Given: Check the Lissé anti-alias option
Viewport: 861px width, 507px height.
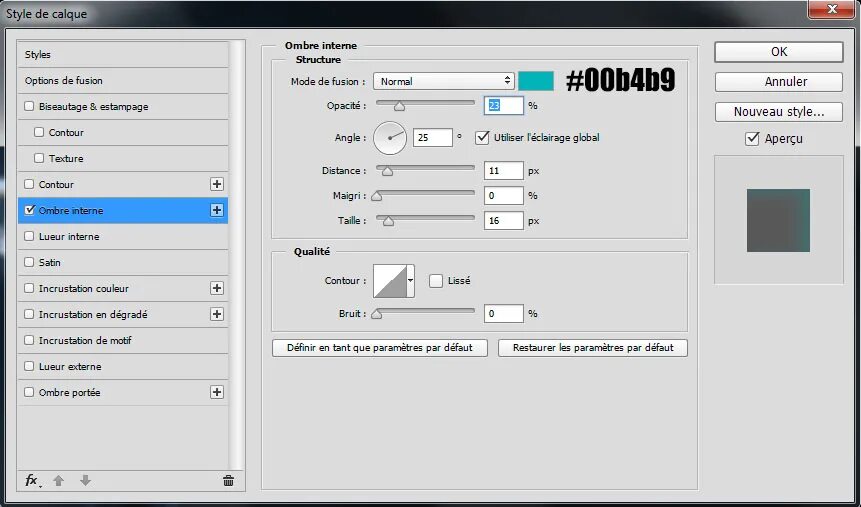Looking at the screenshot, I should (436, 281).
